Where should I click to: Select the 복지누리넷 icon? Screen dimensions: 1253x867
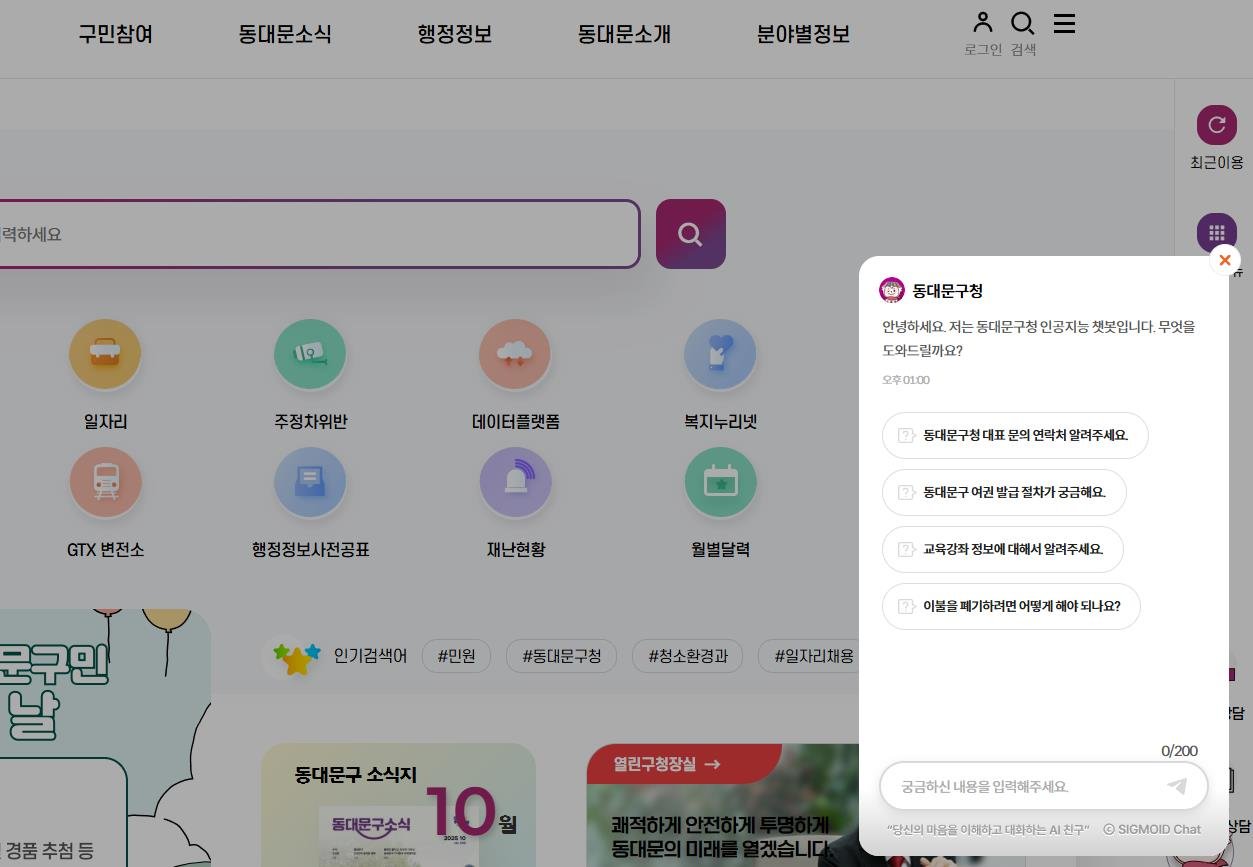(x=720, y=355)
